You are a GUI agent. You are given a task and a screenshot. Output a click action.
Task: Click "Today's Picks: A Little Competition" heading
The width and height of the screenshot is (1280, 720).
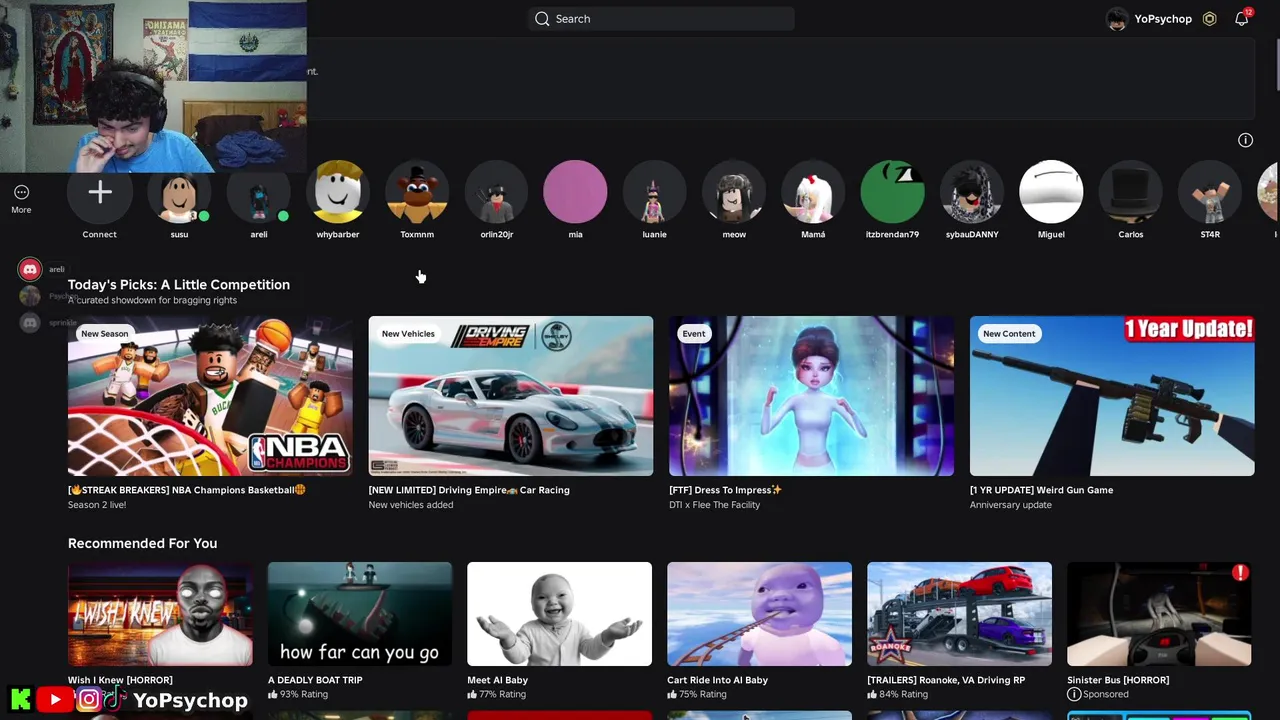tap(179, 285)
